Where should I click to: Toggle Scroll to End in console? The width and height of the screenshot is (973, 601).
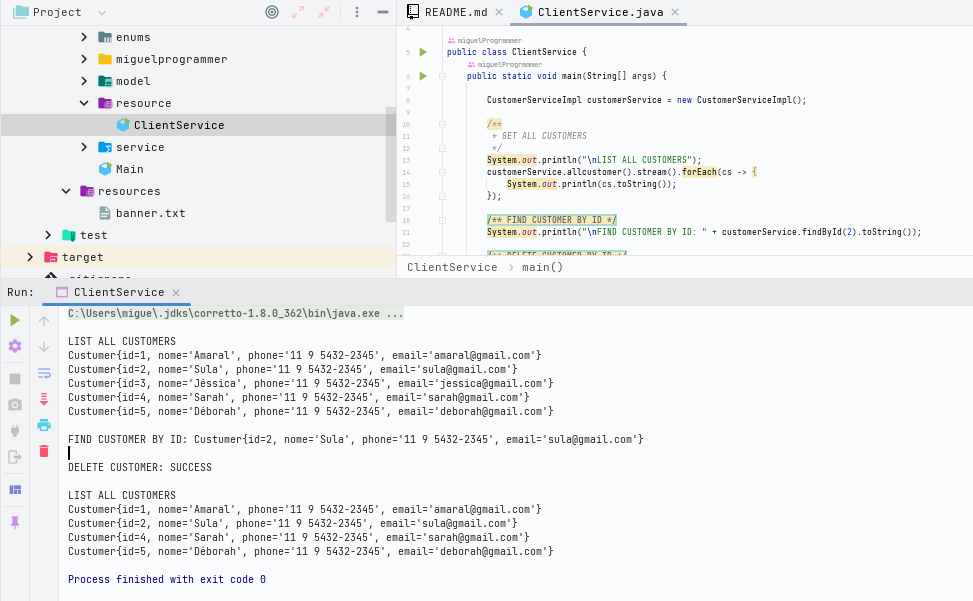[44, 399]
